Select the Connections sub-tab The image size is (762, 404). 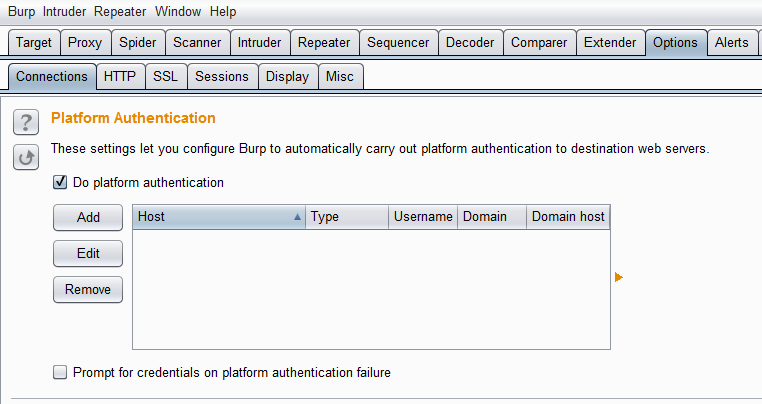click(x=52, y=77)
